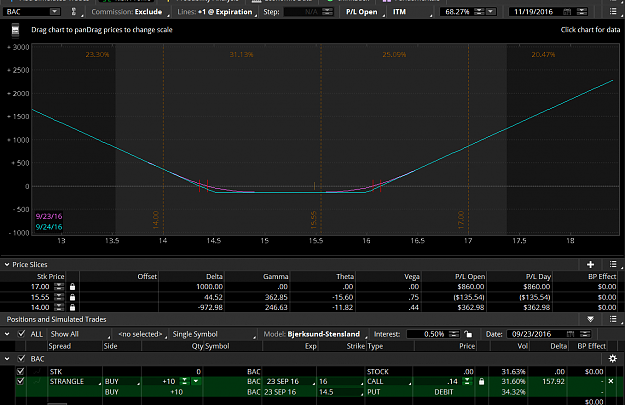Remove the STRANGLE simulated trade with X
This screenshot has height=405, width=625.
pos(611,381)
